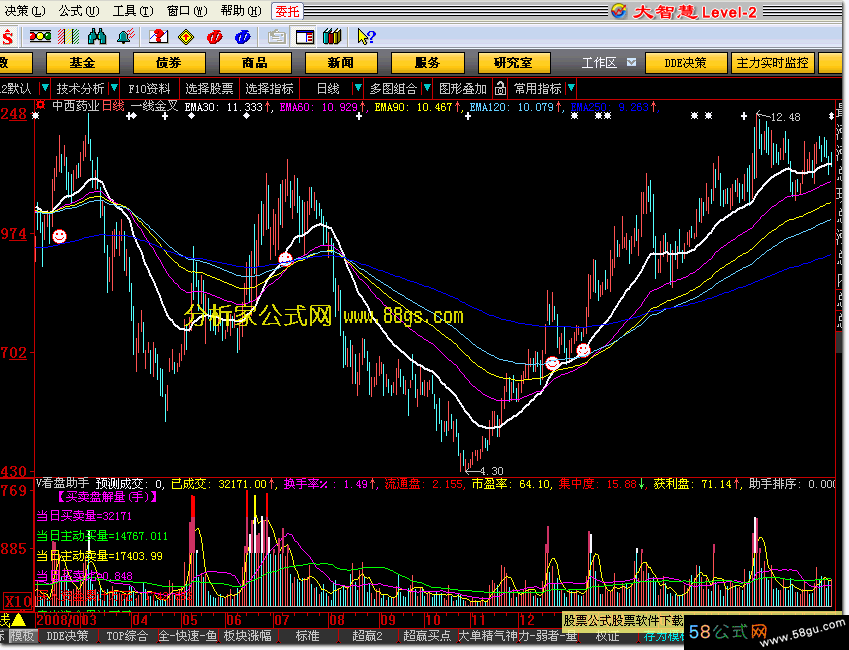Click the EMA90: 10.467 indicator value

pyautogui.click(x=414, y=107)
